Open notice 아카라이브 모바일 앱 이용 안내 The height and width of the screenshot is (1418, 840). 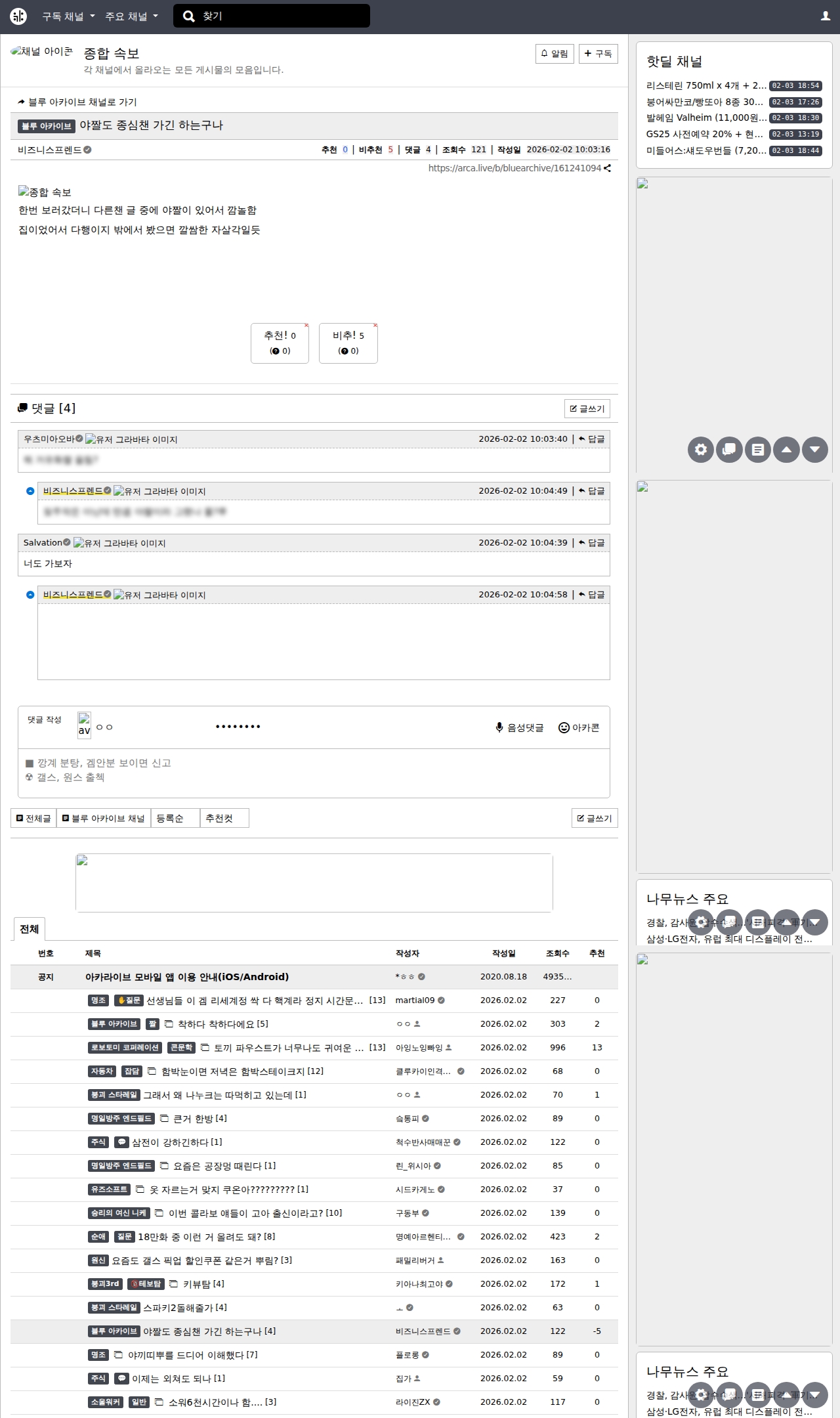point(187,977)
